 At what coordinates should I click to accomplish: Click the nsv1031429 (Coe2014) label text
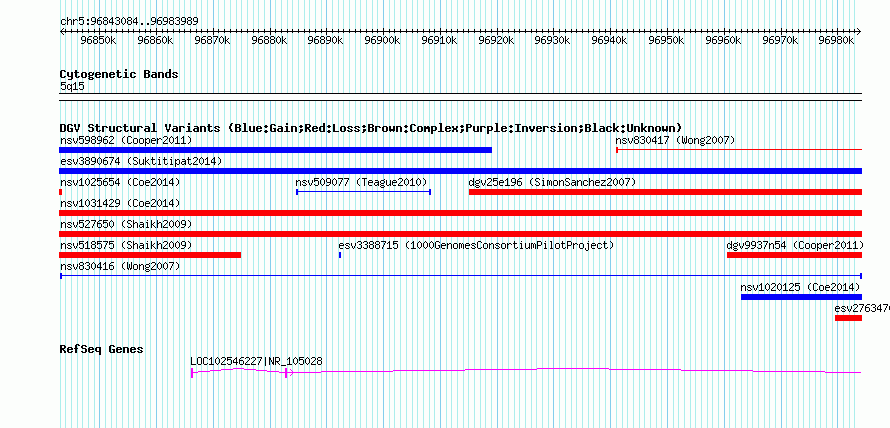pyautogui.click(x=120, y=203)
